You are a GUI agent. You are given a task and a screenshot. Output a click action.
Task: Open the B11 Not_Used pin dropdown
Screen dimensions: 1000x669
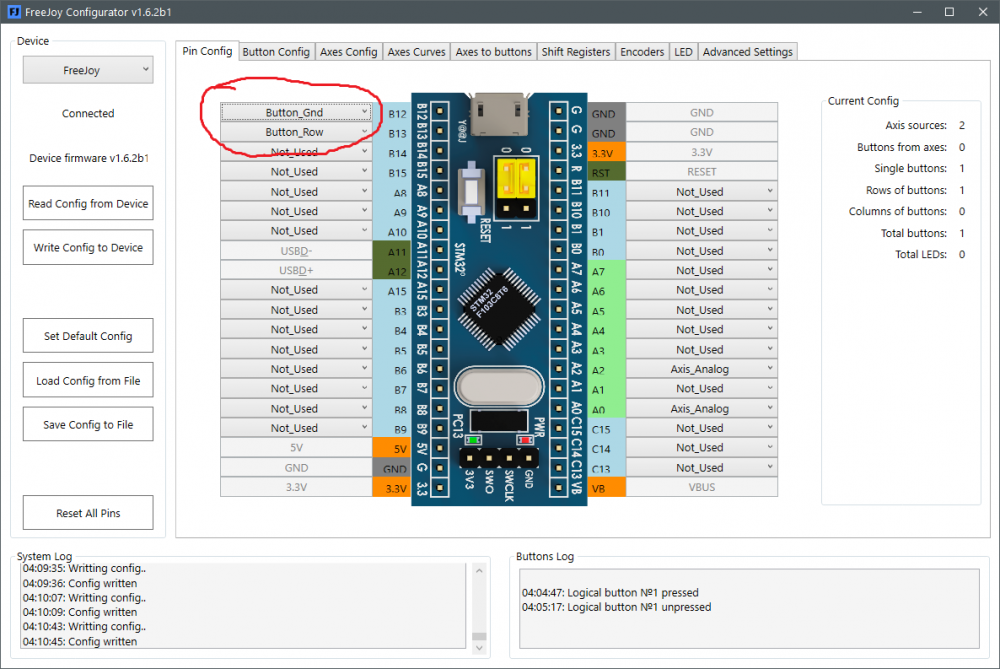coord(700,192)
